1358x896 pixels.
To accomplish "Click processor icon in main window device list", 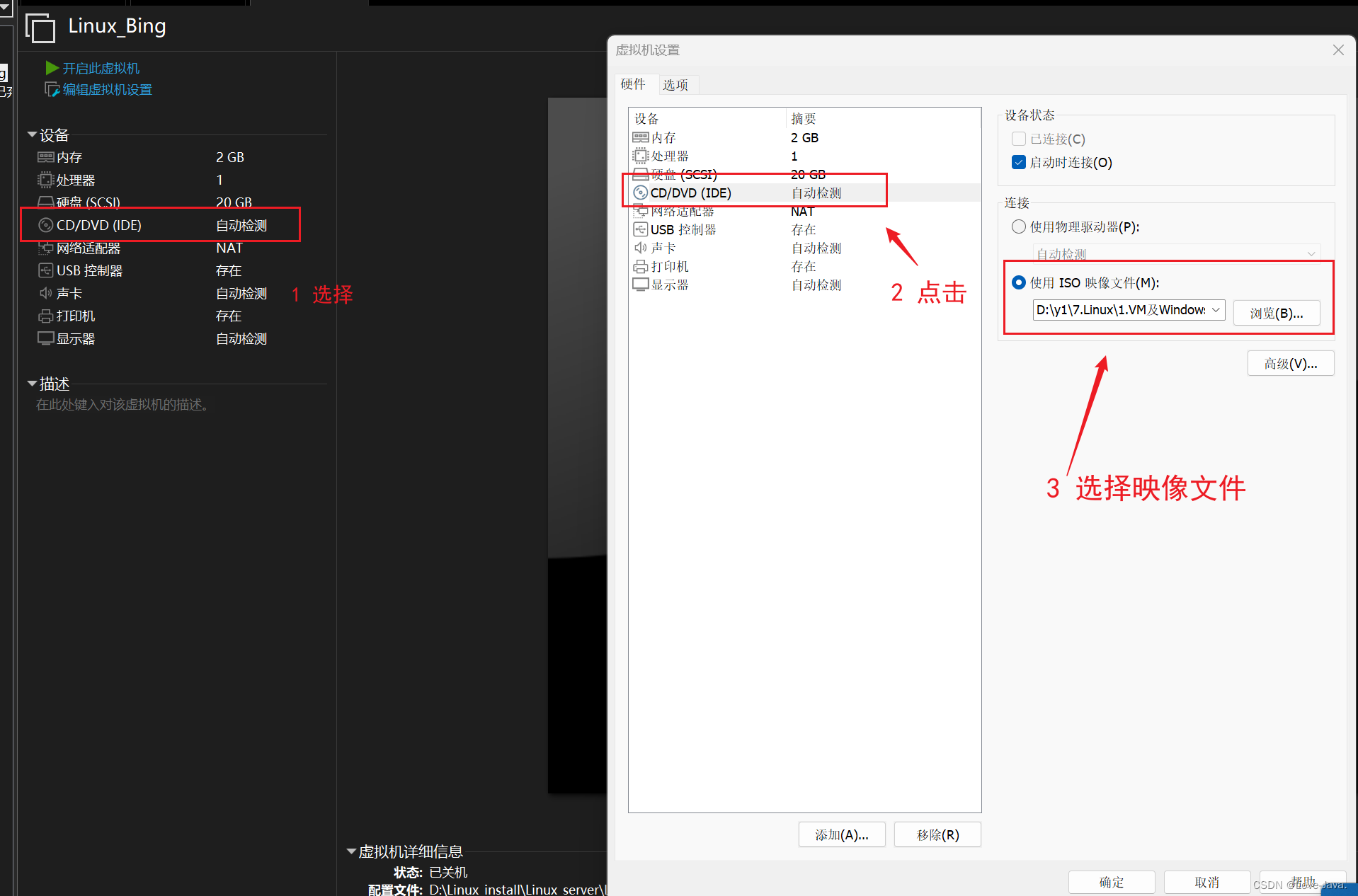I will point(46,180).
